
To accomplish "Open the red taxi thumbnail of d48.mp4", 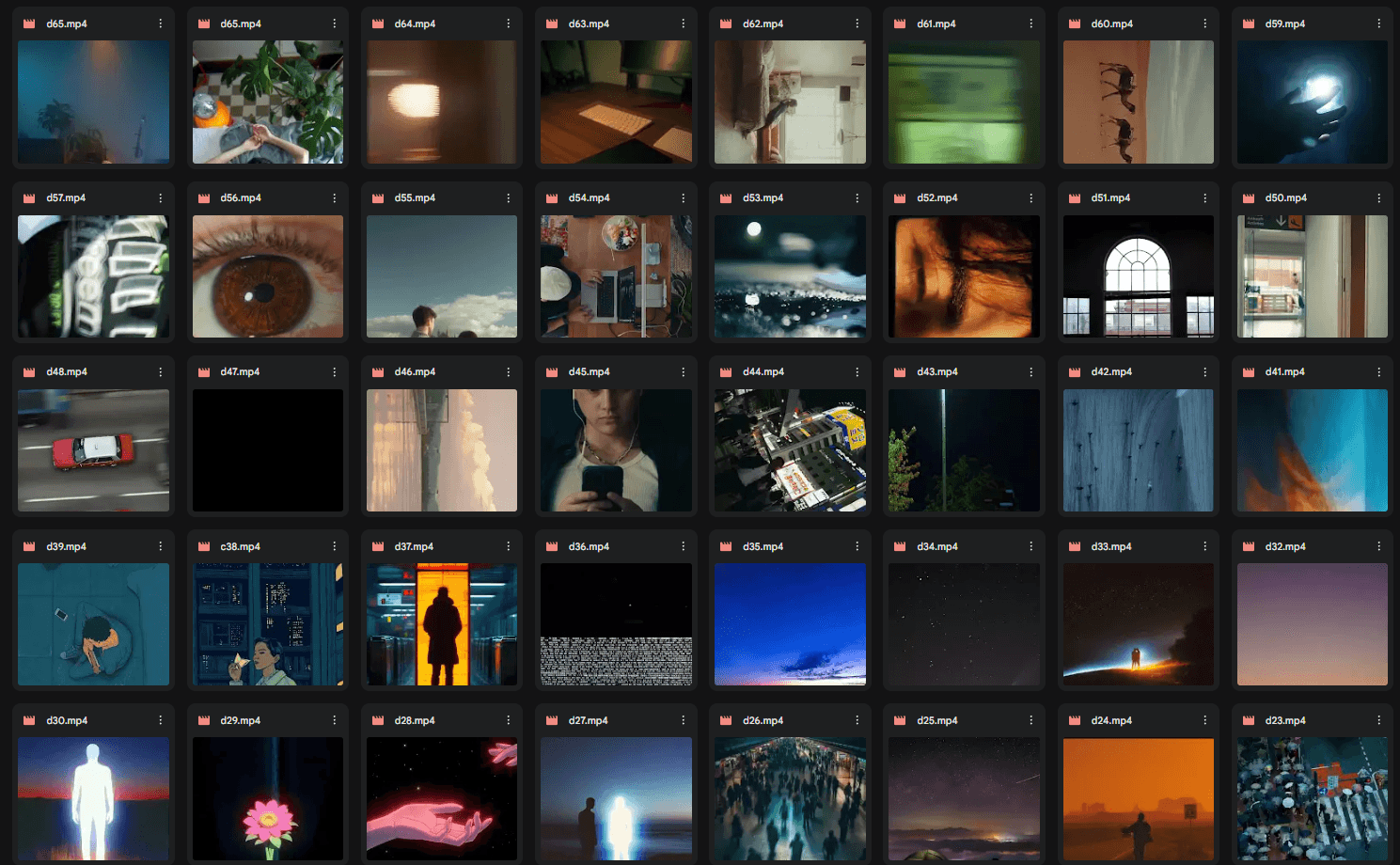I will [x=94, y=450].
